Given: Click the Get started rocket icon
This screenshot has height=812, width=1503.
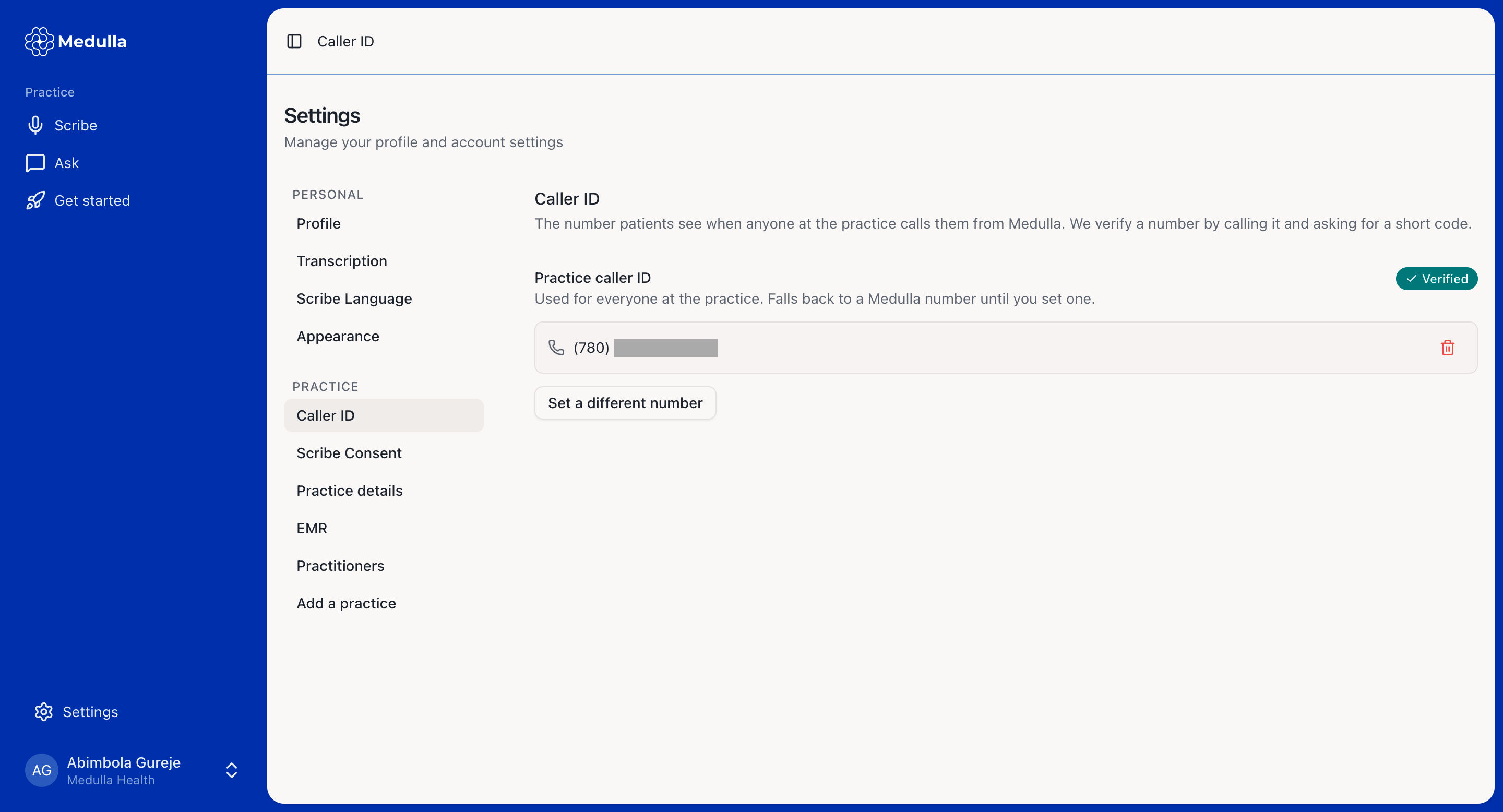Looking at the screenshot, I should coord(35,201).
